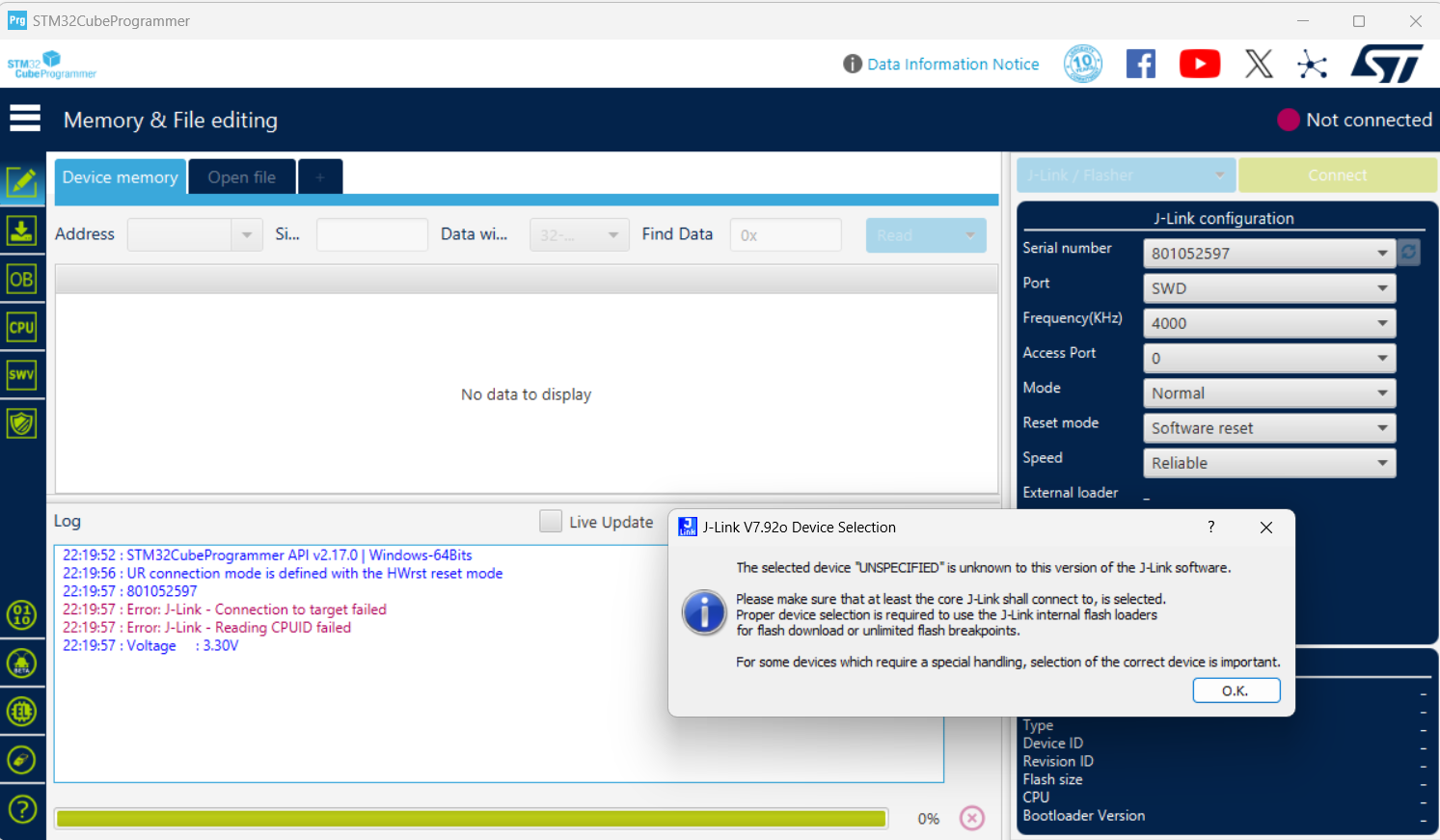The image size is (1440, 840).
Task: Open the Option bytes (OB) panel
Action: (x=23, y=279)
